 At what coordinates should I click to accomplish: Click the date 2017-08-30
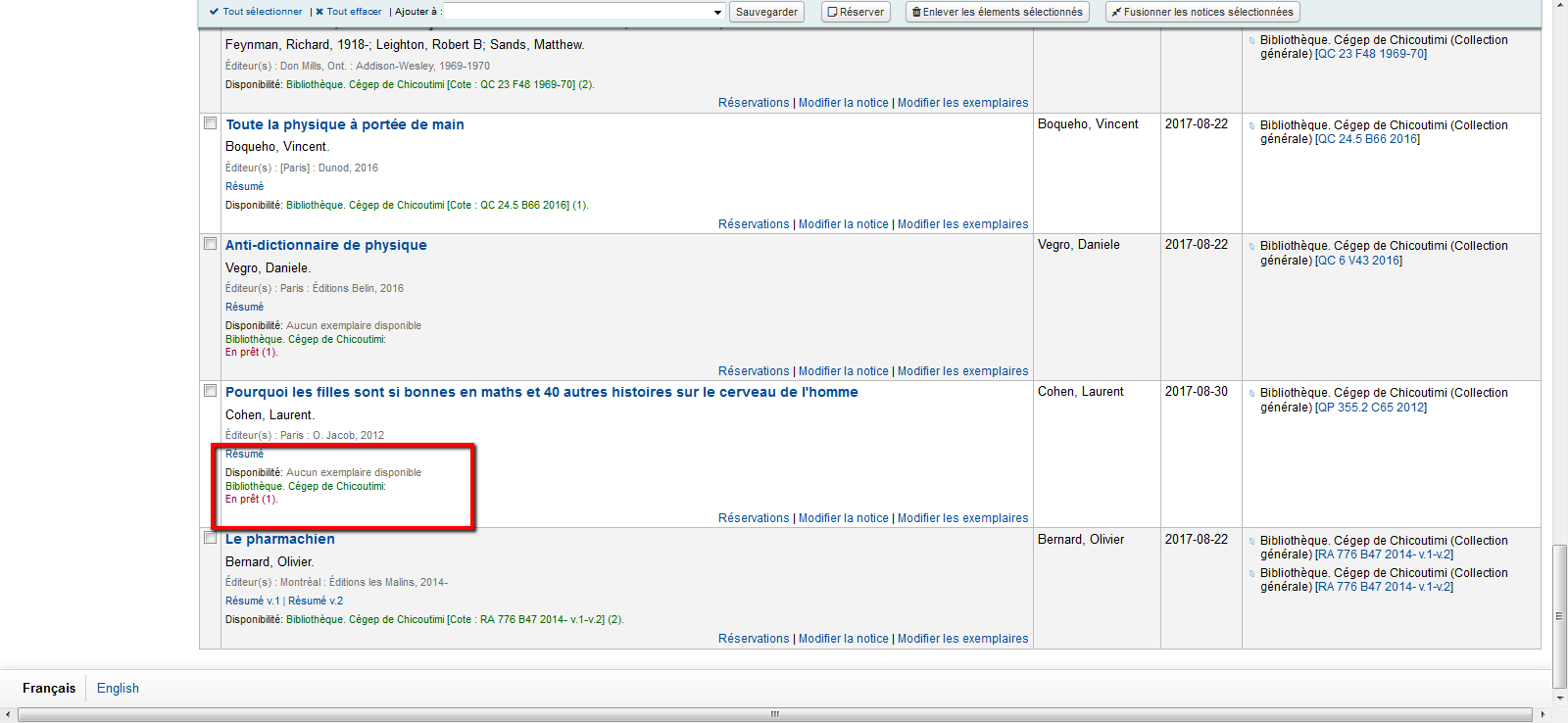[x=1197, y=392]
